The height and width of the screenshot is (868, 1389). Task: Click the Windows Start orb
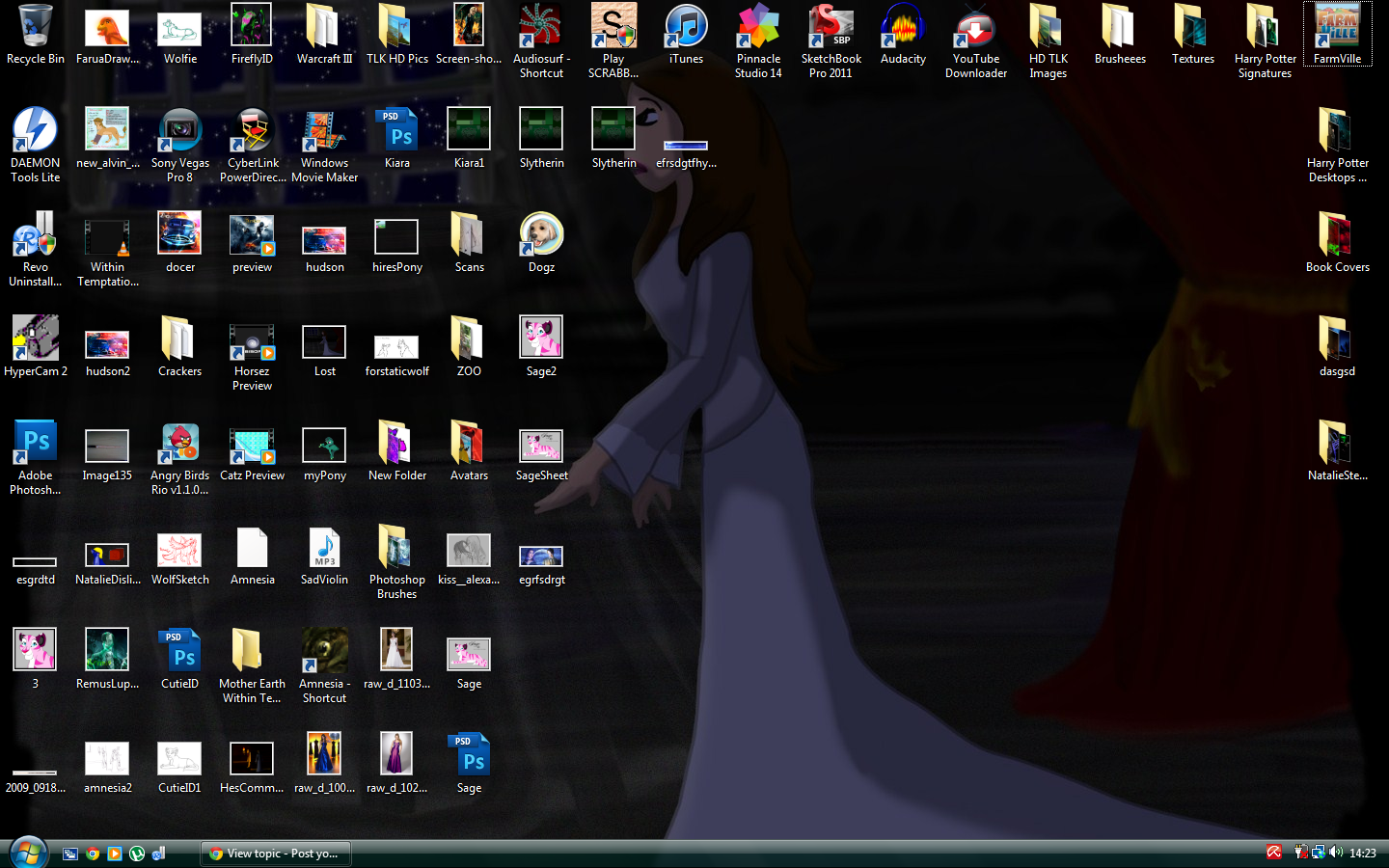(28, 853)
